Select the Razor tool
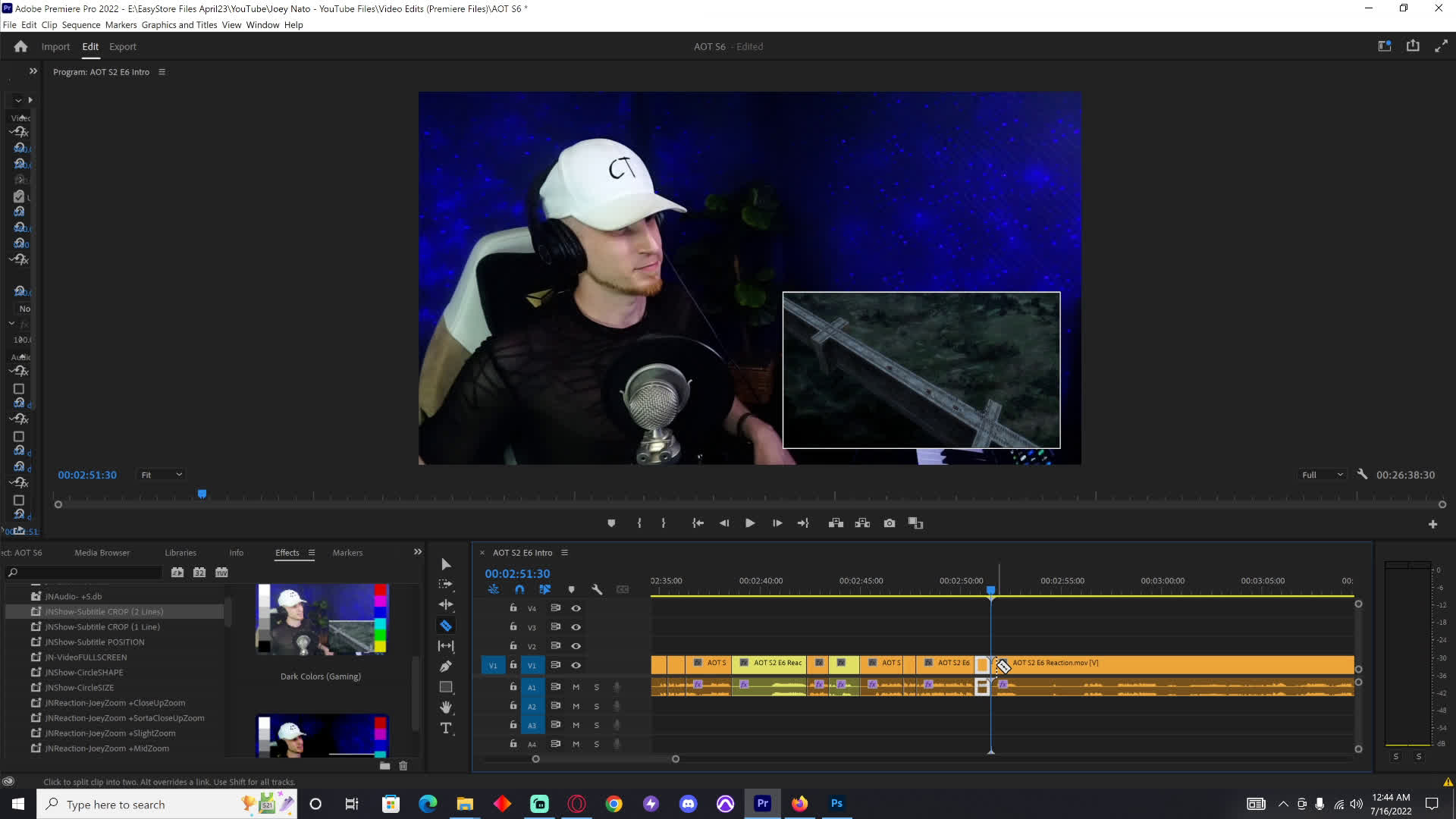The image size is (1456, 819). click(x=446, y=625)
